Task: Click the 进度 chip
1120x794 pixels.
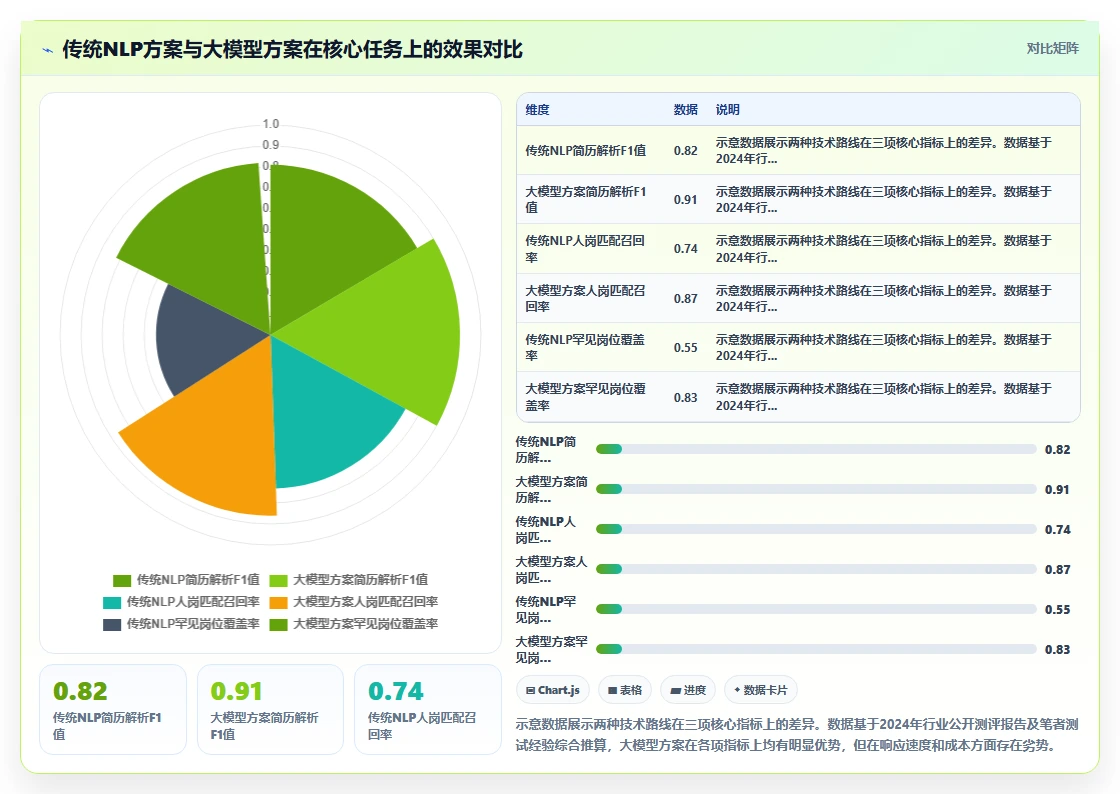Action: coord(689,690)
